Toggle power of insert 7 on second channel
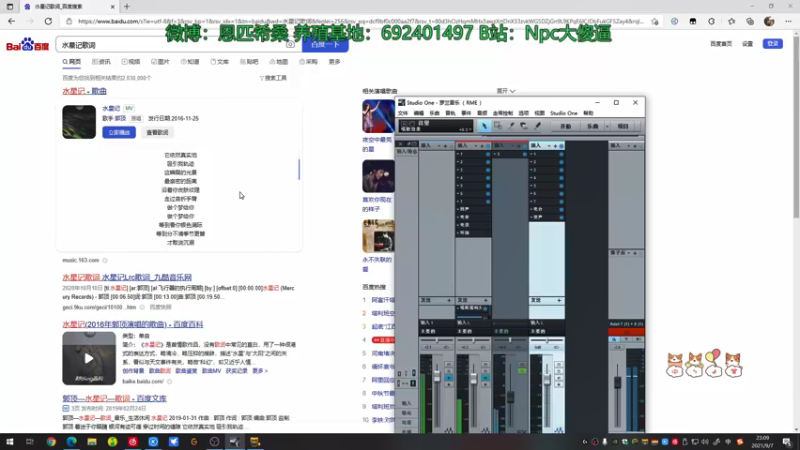Viewport: 800px width, 450px height. [x=488, y=202]
